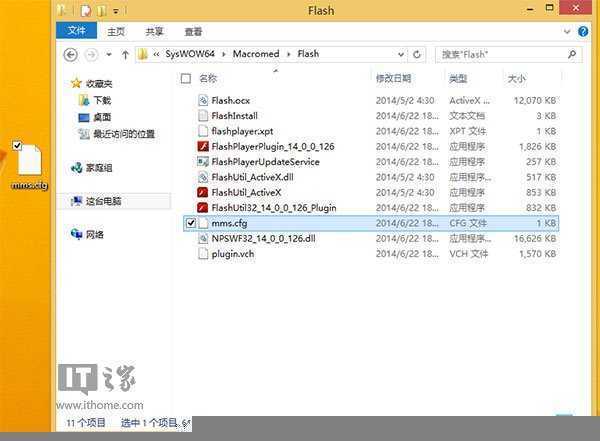Sort by the 大小 column header
Image resolution: width=600 pixels, height=441 pixels.
[x=517, y=79]
